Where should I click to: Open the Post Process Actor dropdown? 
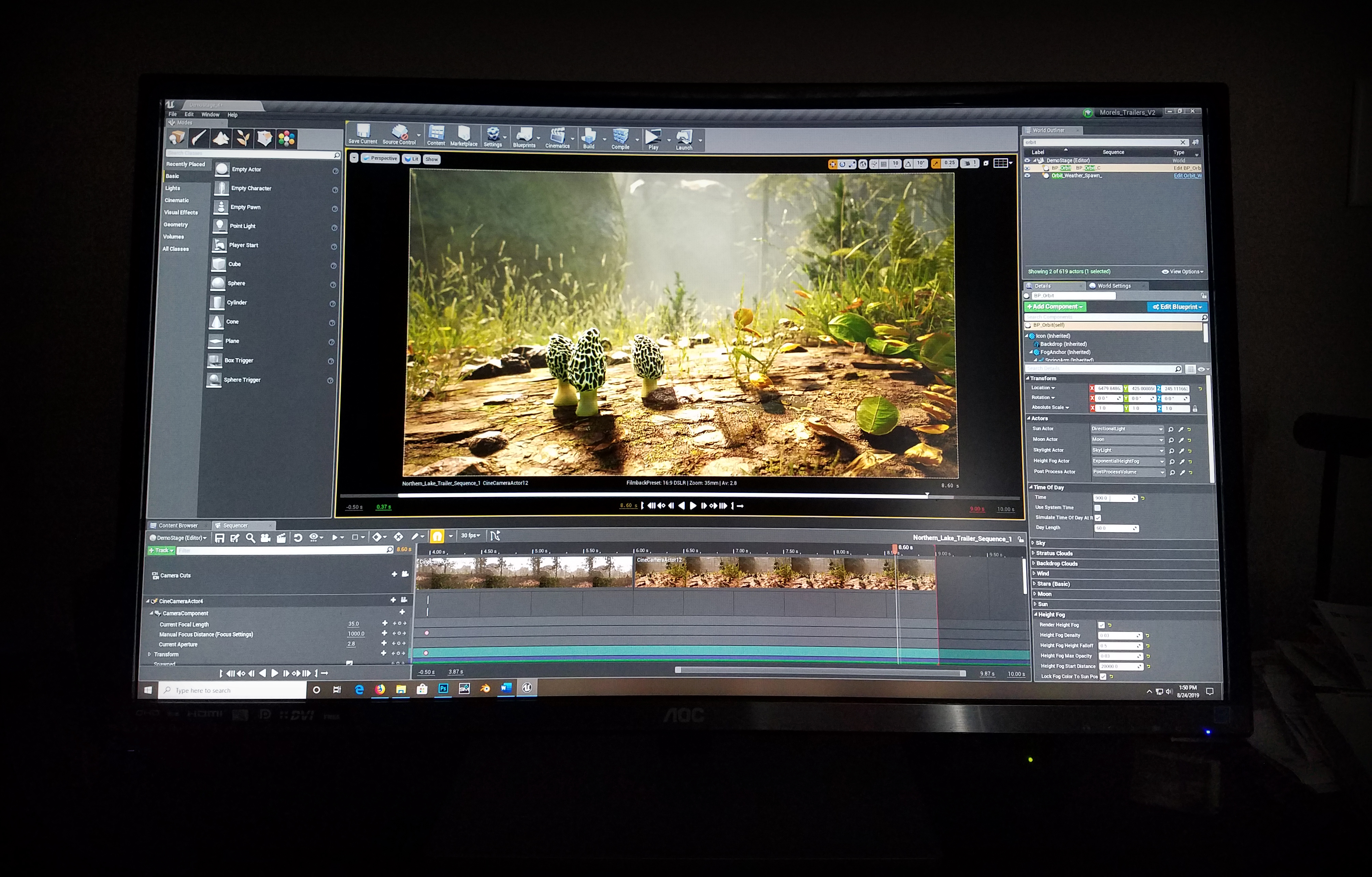click(x=1129, y=472)
